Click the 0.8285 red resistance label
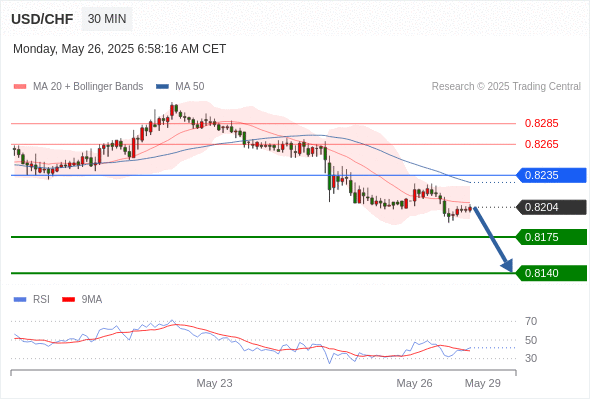 [541, 123]
